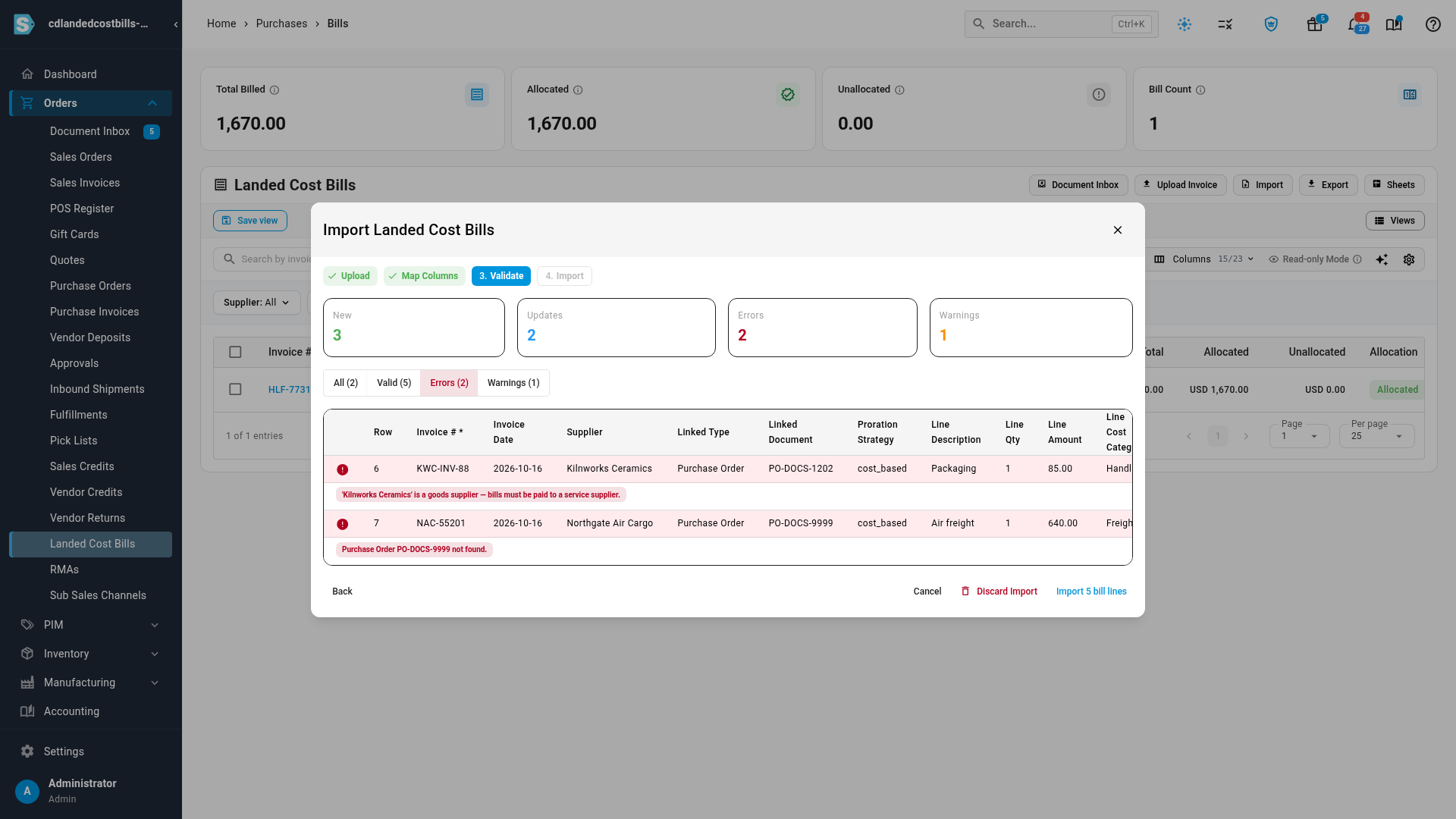1456x819 pixels.
Task: Tick the select-all checkbox in table header
Action: coord(235,352)
